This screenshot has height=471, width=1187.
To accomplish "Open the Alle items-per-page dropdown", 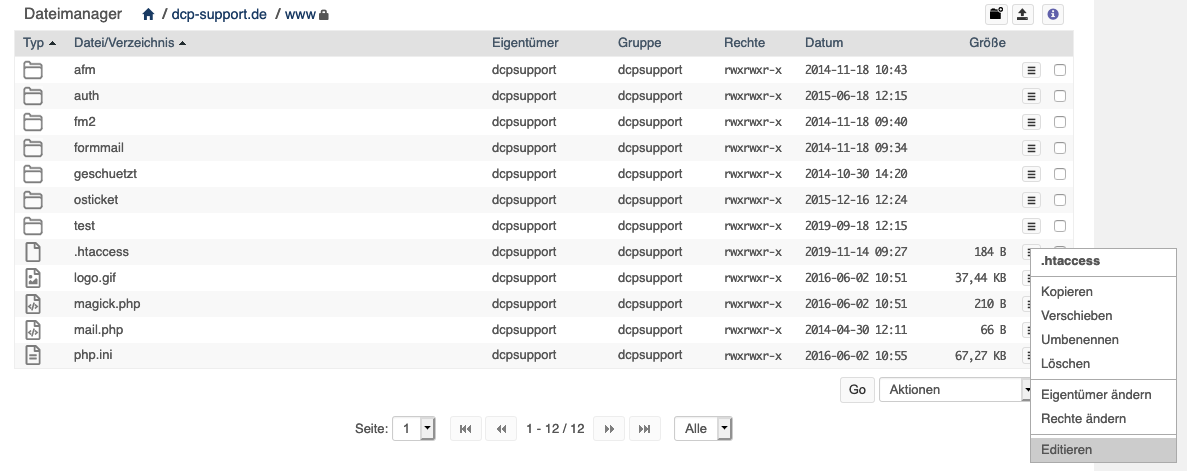I will [703, 429].
